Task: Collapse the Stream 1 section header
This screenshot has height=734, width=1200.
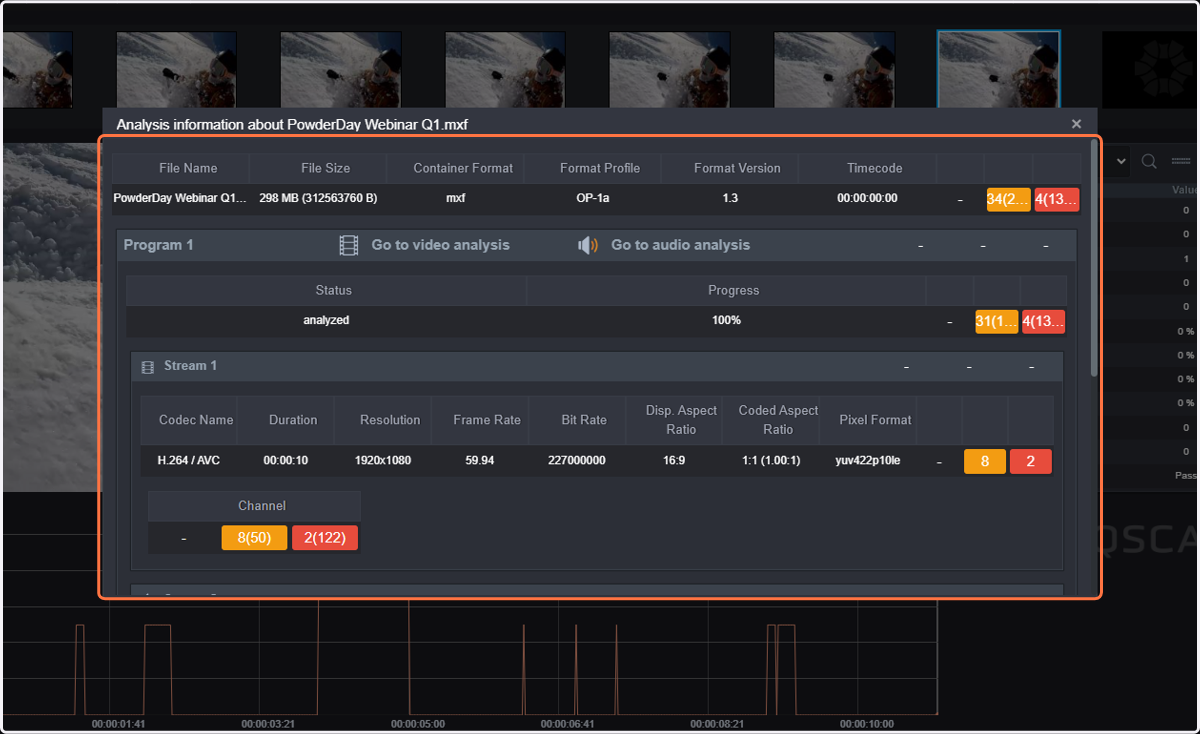Action: (x=596, y=366)
